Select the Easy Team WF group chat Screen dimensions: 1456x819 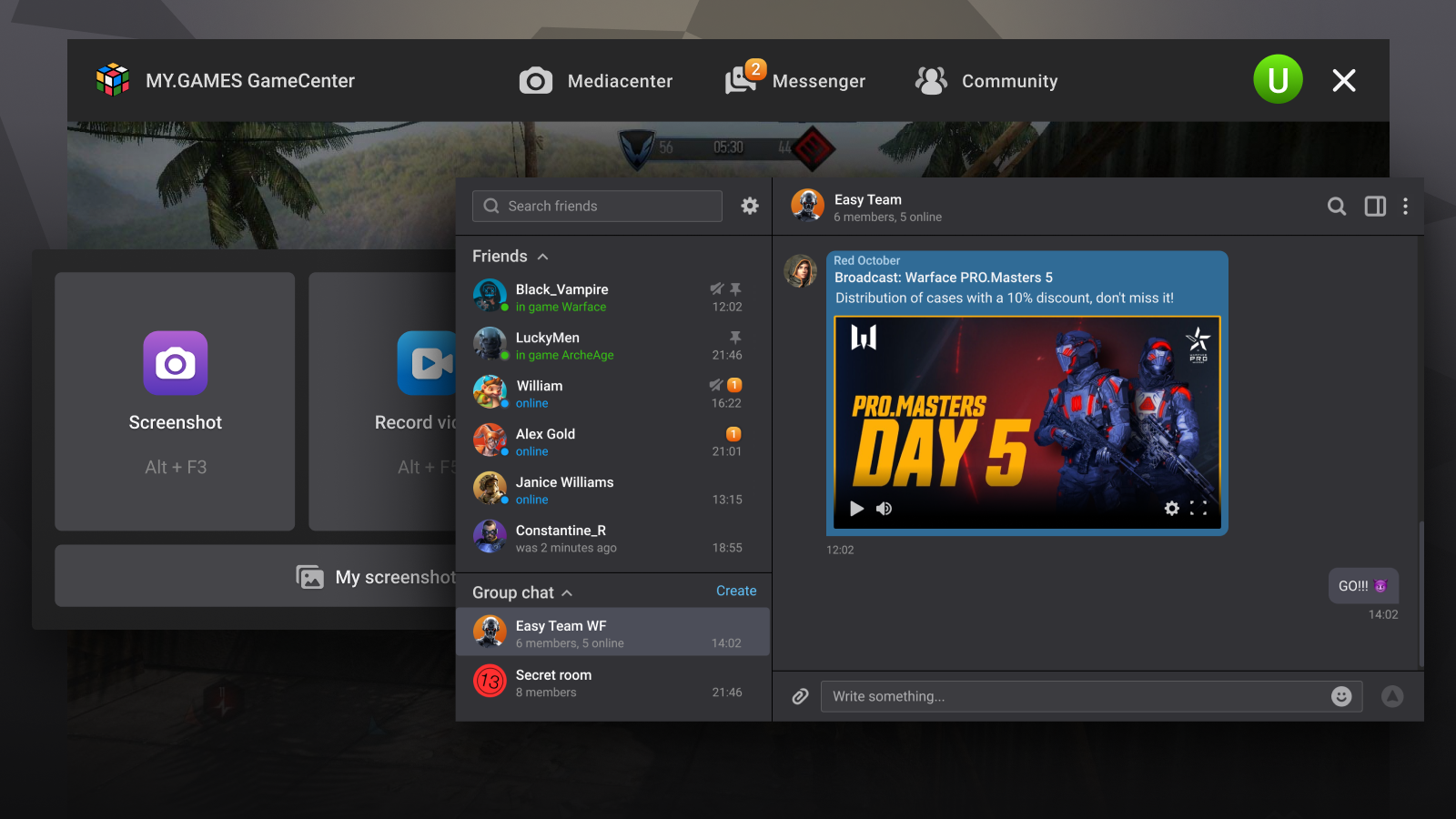point(612,632)
